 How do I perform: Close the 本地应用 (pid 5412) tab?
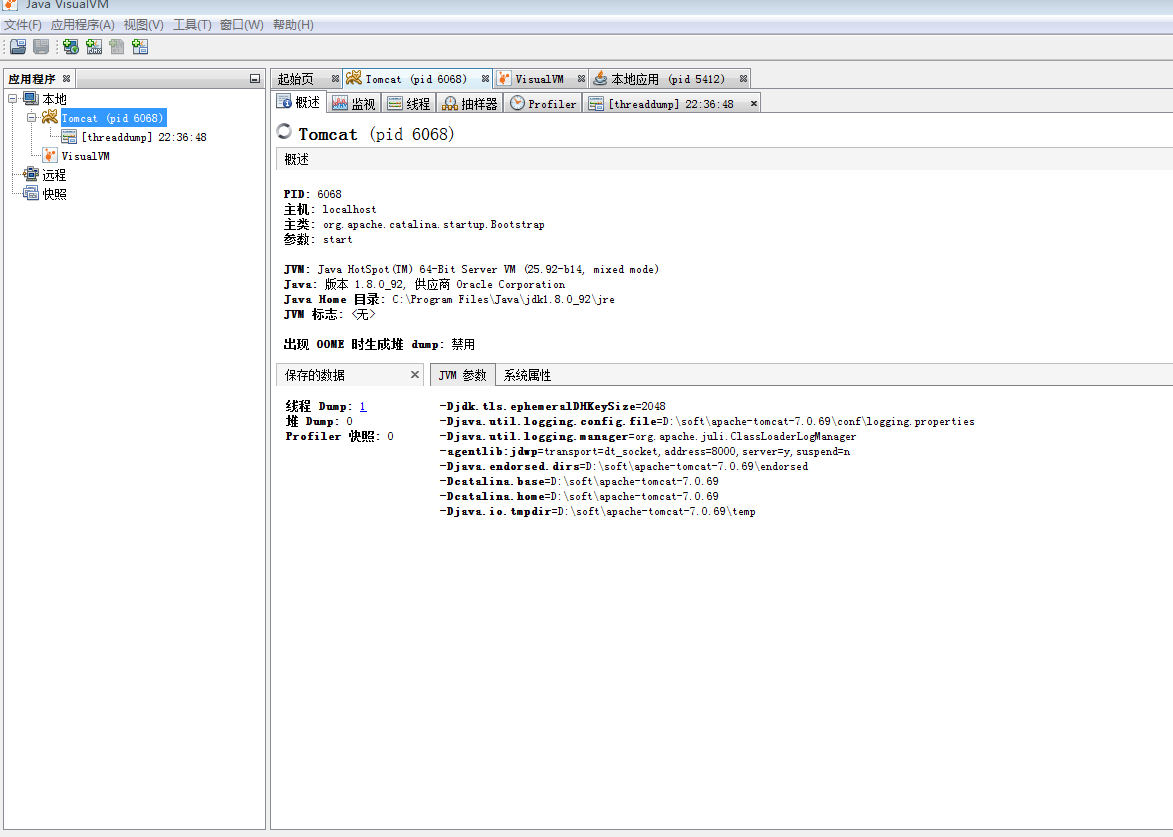click(x=743, y=79)
